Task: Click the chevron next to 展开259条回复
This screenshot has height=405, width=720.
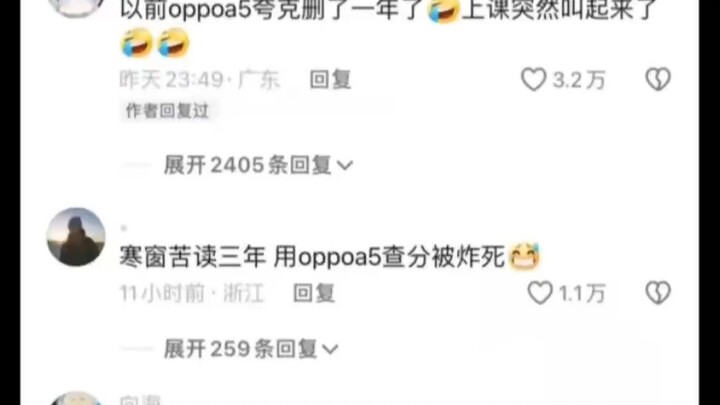Action: pyautogui.click(x=330, y=349)
